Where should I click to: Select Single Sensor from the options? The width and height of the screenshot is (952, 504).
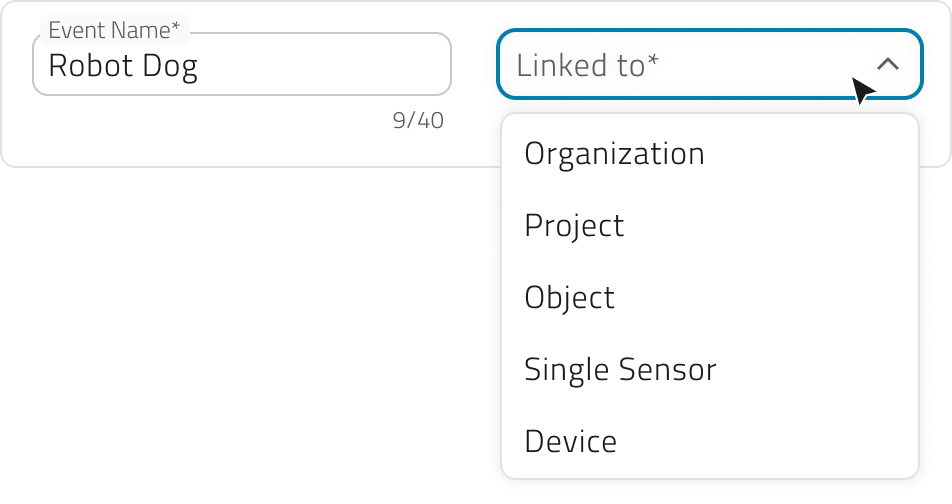coord(620,370)
